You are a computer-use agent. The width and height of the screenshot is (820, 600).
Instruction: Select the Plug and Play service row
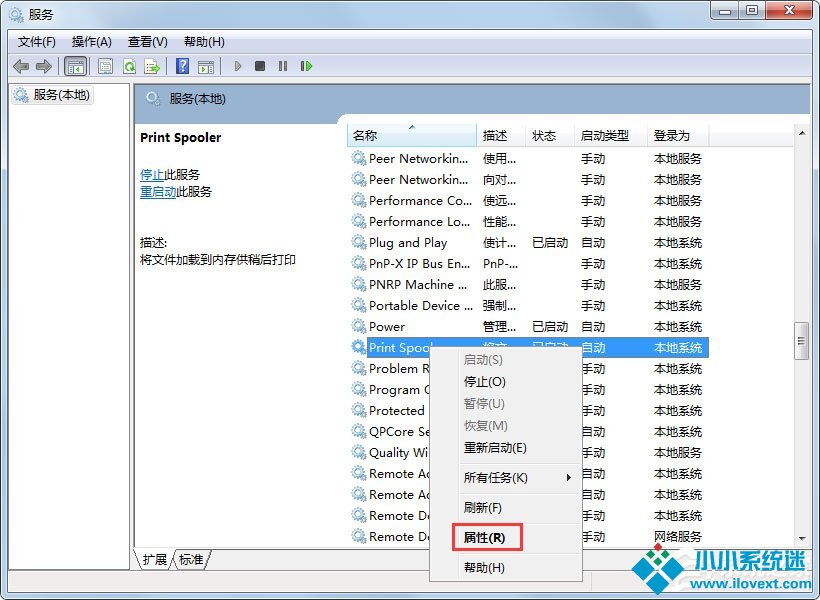point(528,242)
